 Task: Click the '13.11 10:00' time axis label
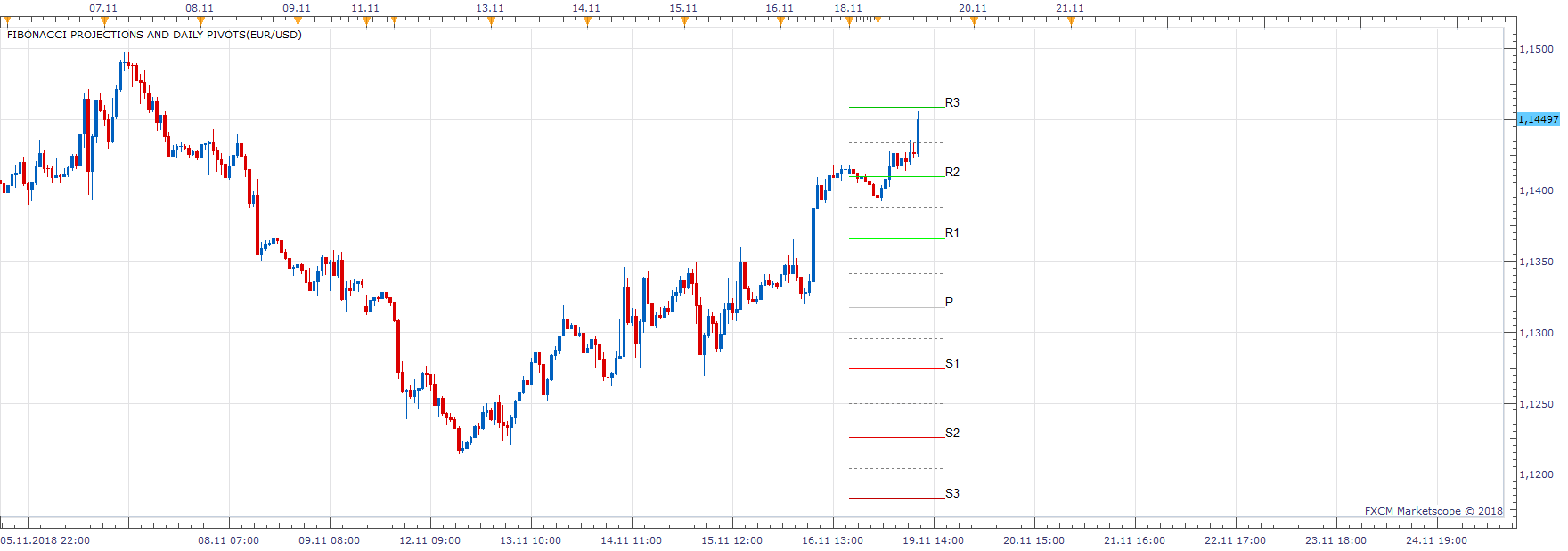pos(531,540)
